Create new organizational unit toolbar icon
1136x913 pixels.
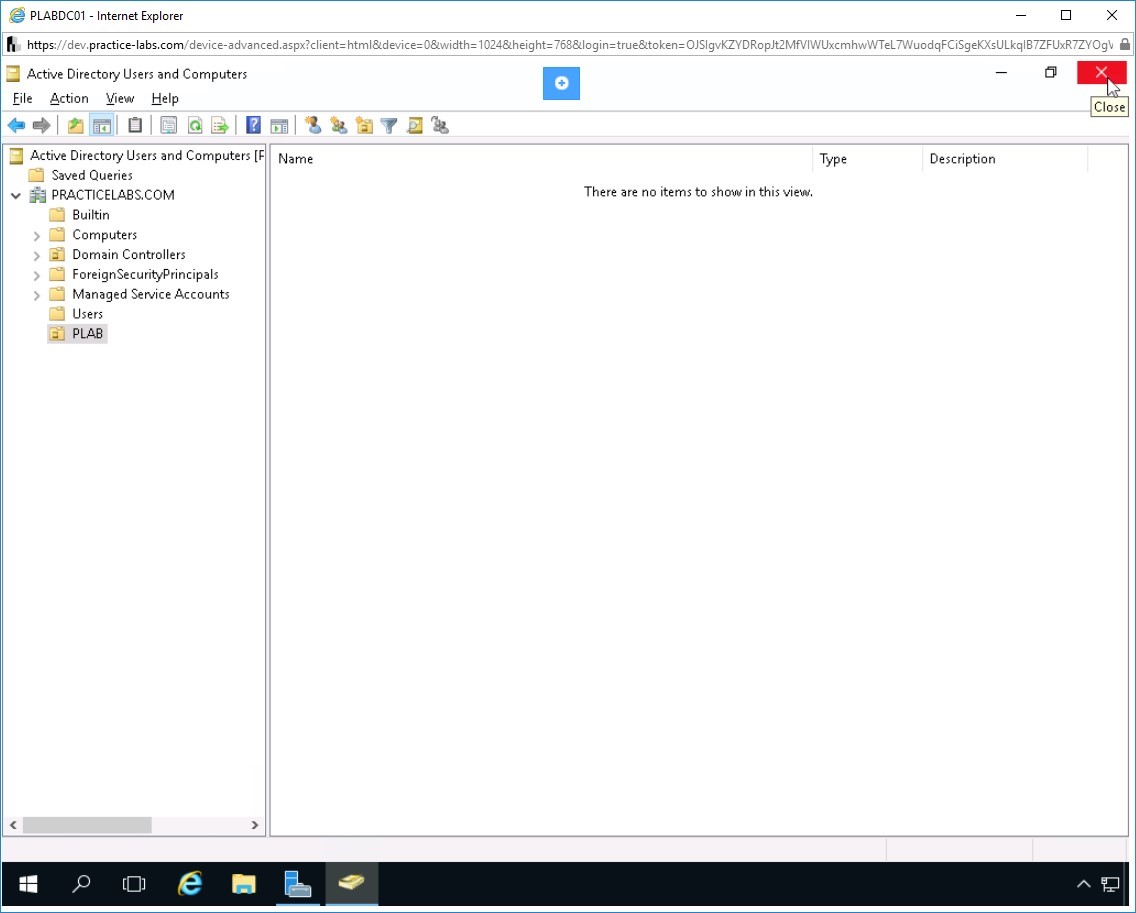[364, 125]
